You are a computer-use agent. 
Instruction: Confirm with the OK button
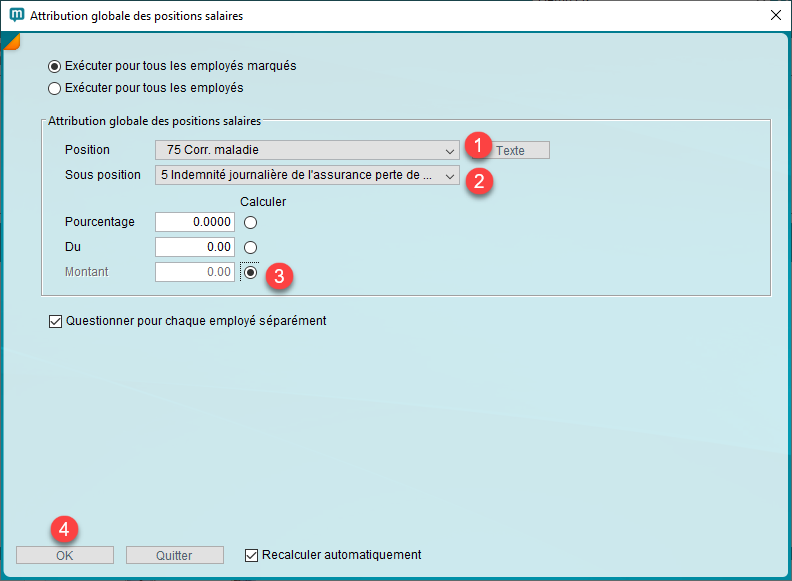pyautogui.click(x=65, y=555)
